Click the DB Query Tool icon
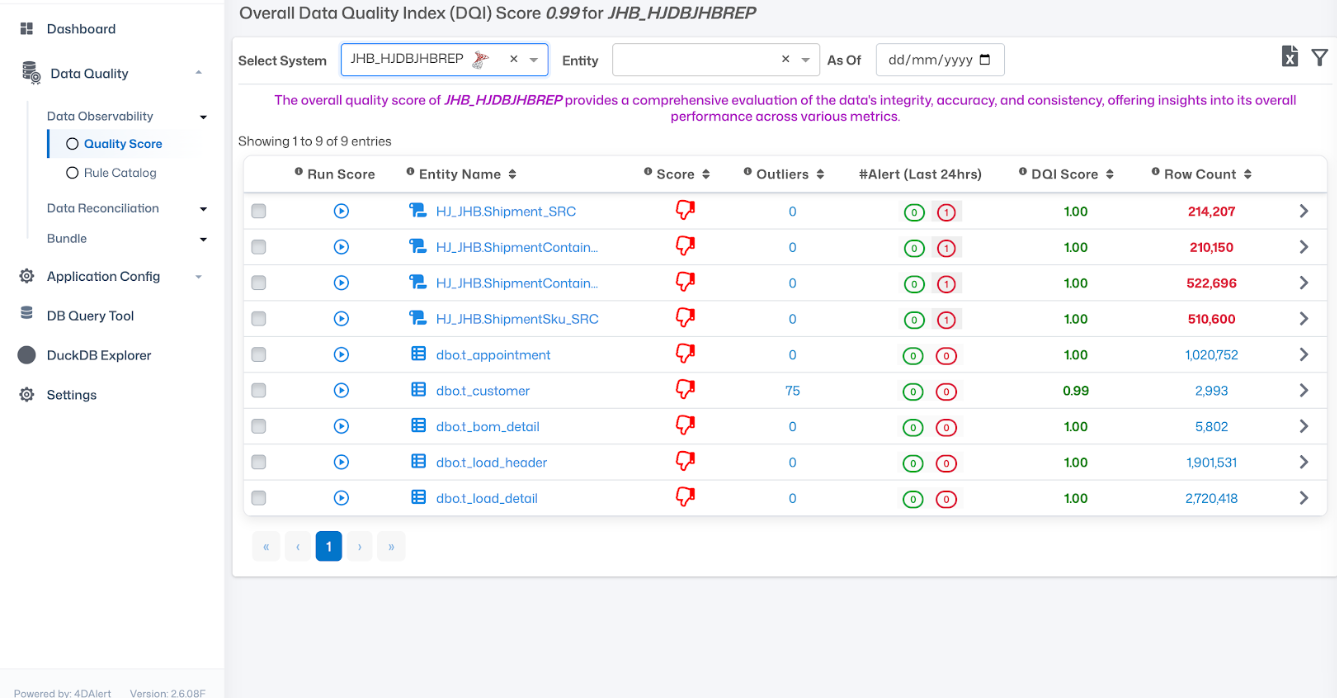Viewport: 1337px width, 698px height. pyautogui.click(x=27, y=314)
